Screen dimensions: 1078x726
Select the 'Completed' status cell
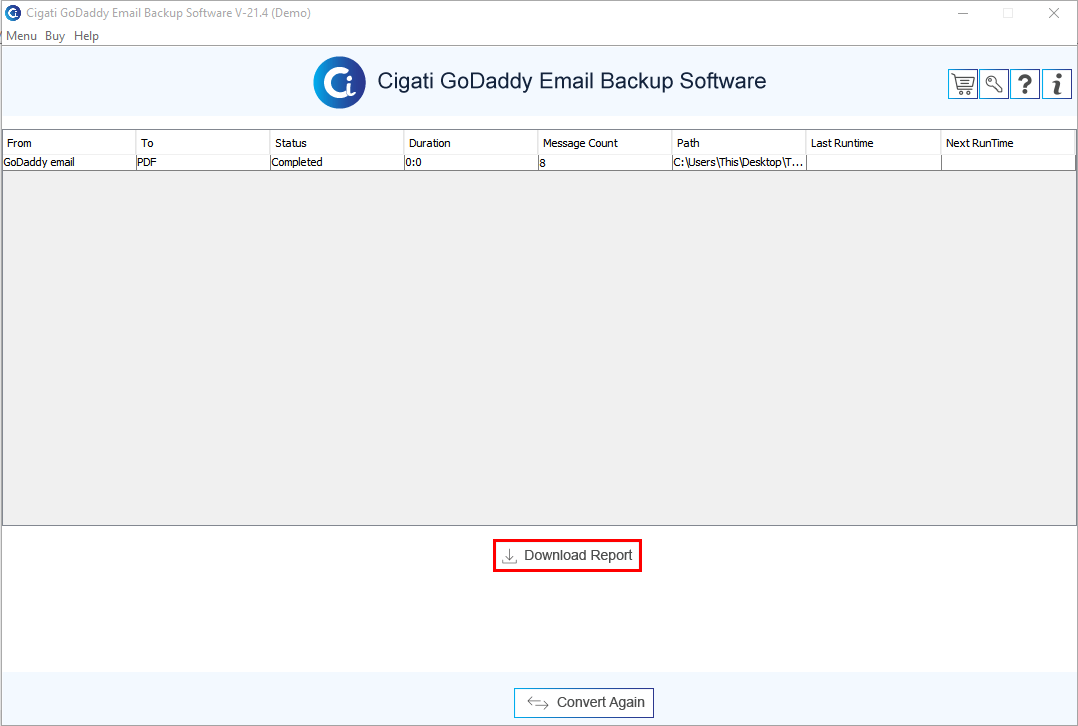tap(337, 162)
